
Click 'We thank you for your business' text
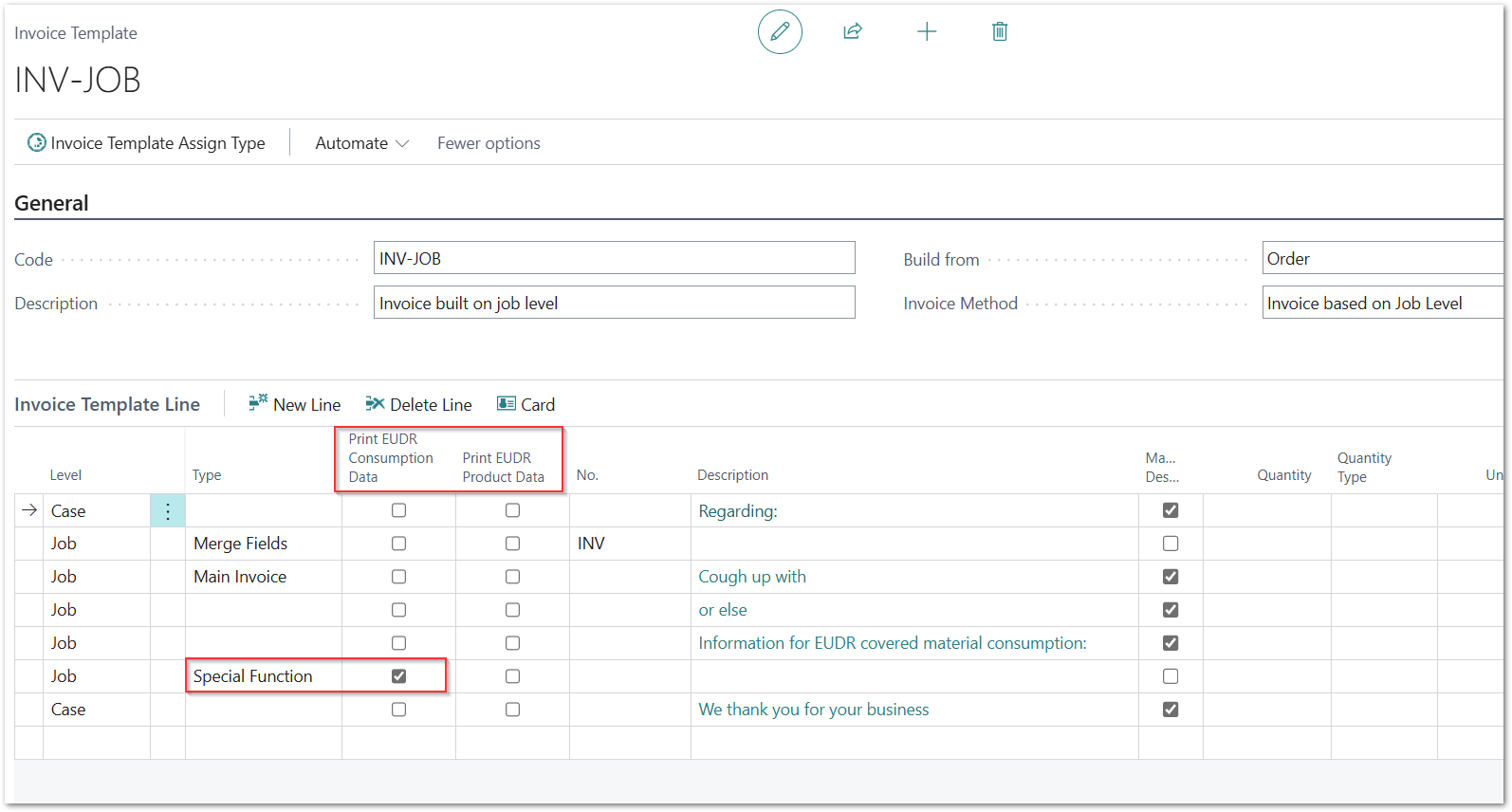[x=813, y=710]
